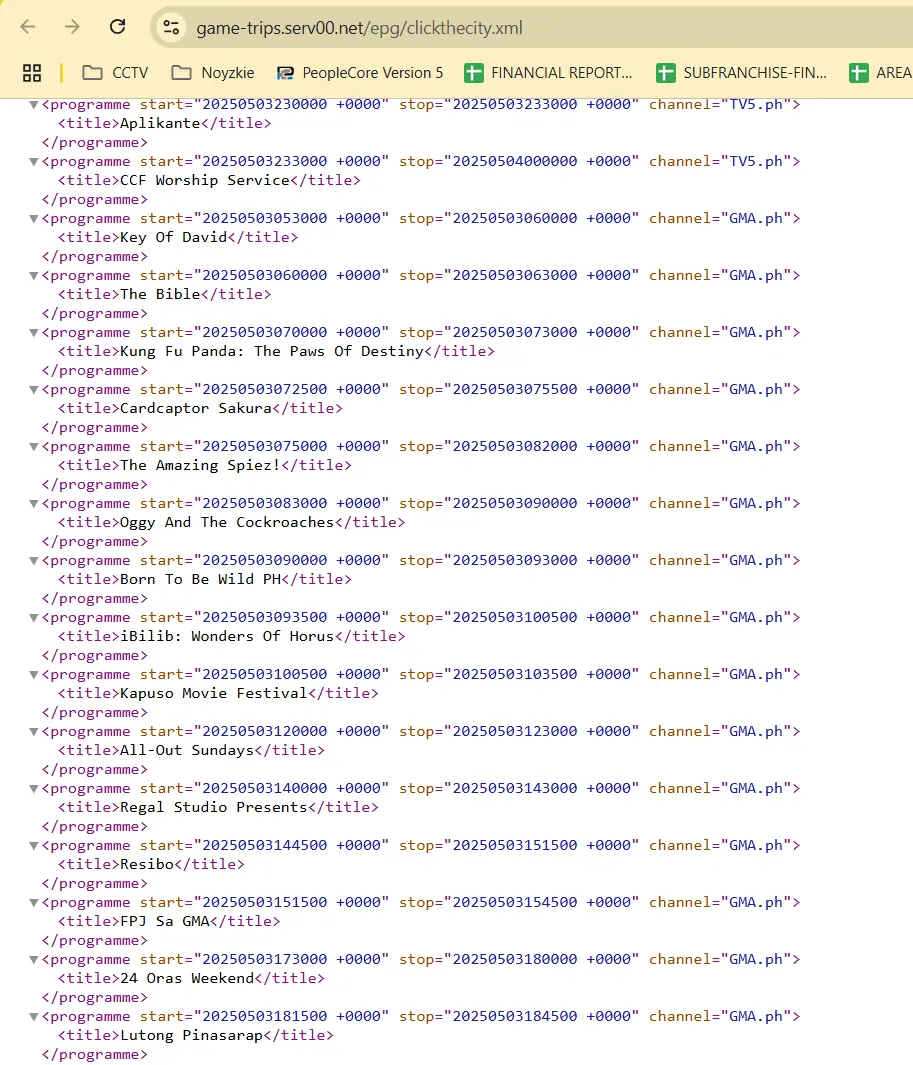The width and height of the screenshot is (913, 1065).
Task: Click the title 'Kapuso Movie Festival'
Action: pos(214,694)
